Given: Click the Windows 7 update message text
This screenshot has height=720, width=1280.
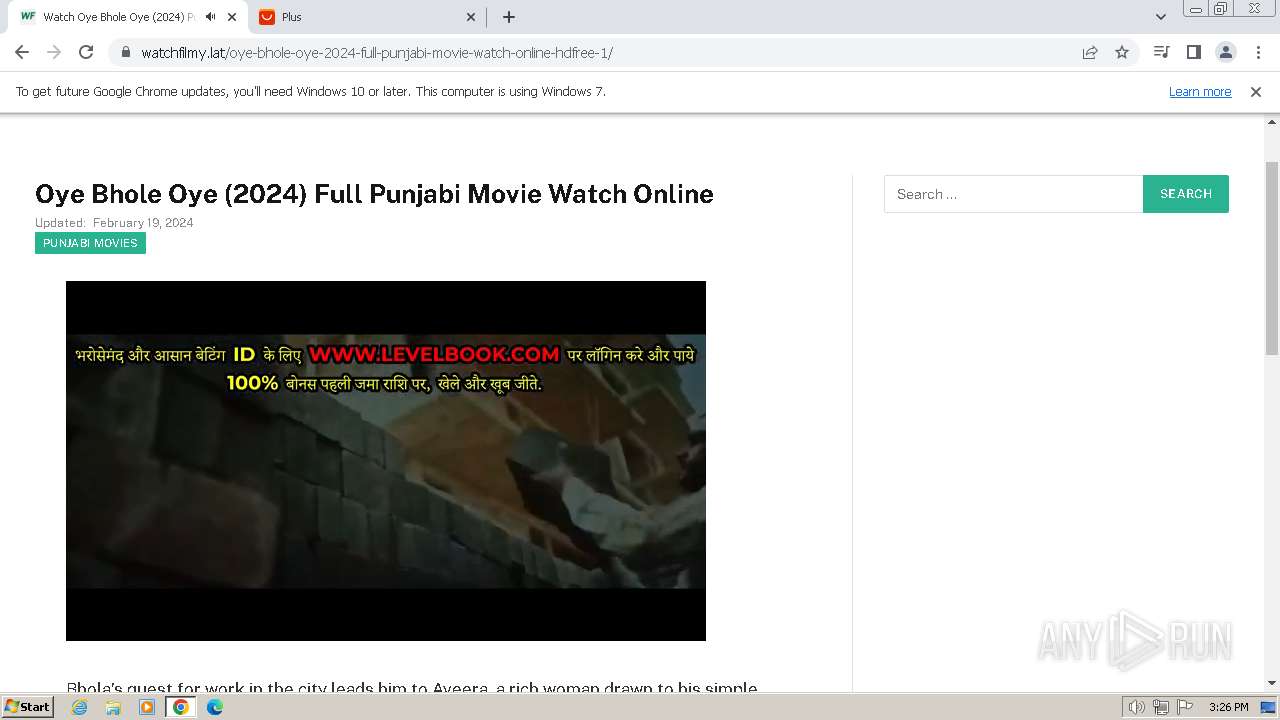Looking at the screenshot, I should 311,92.
